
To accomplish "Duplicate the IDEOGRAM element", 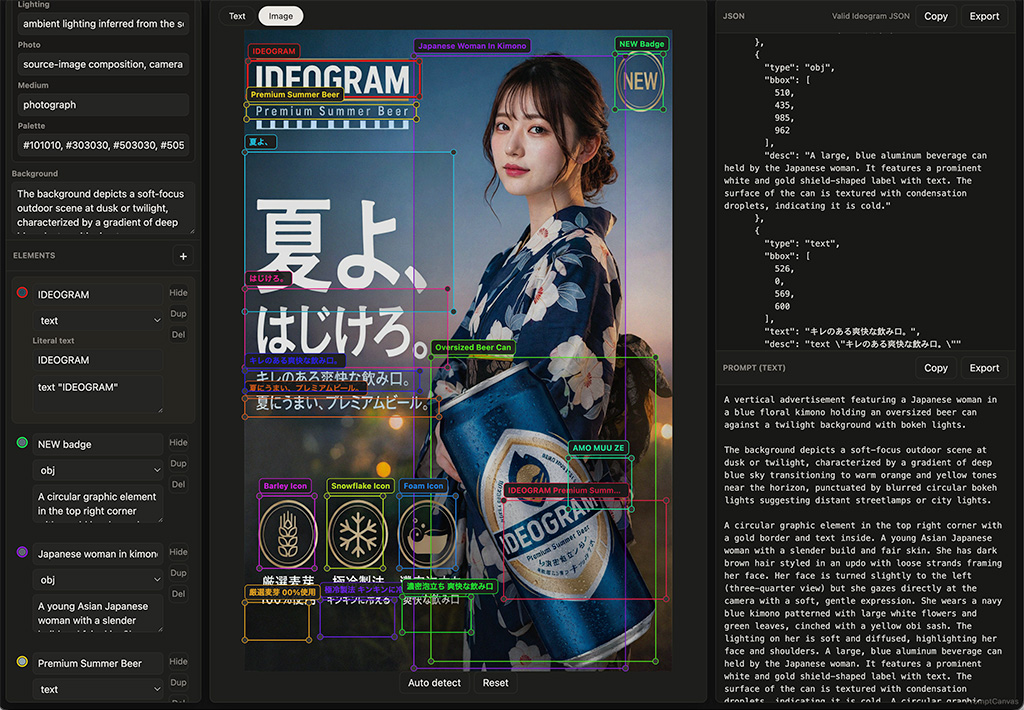I will tap(178, 314).
